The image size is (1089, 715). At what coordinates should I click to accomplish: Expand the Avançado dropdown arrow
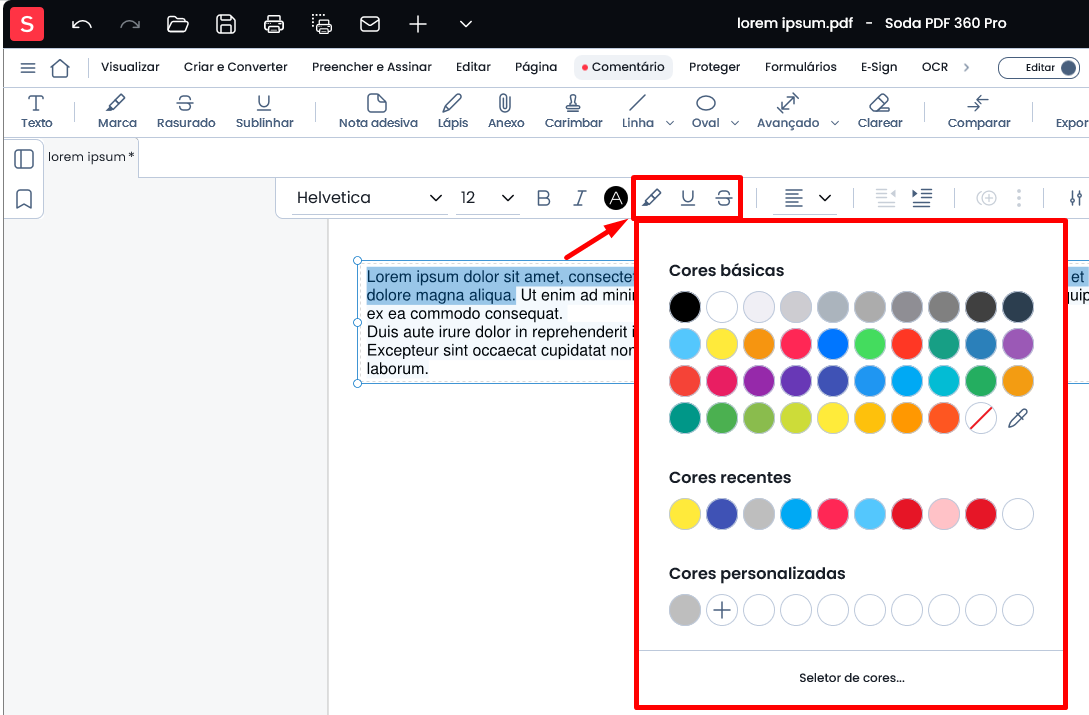click(835, 123)
